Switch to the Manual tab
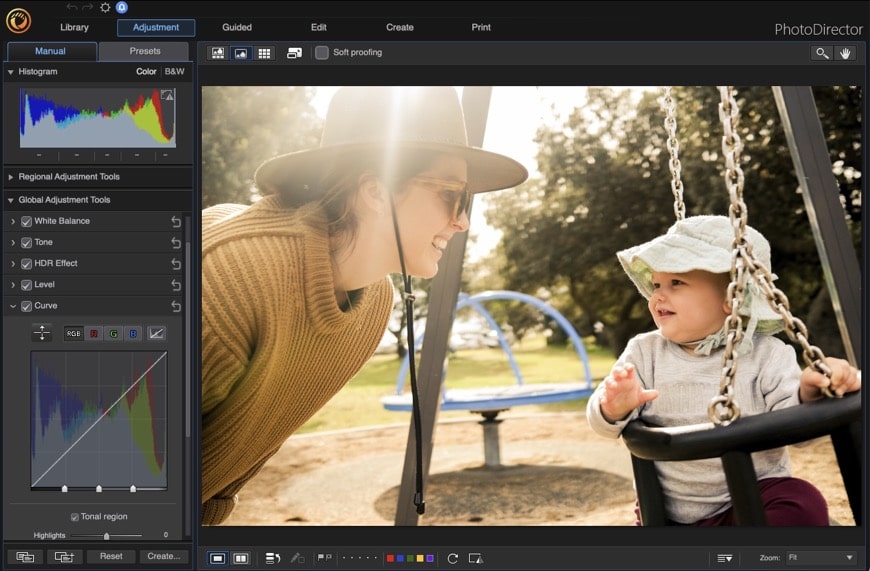Screen dimensions: 870x571 (50, 51)
